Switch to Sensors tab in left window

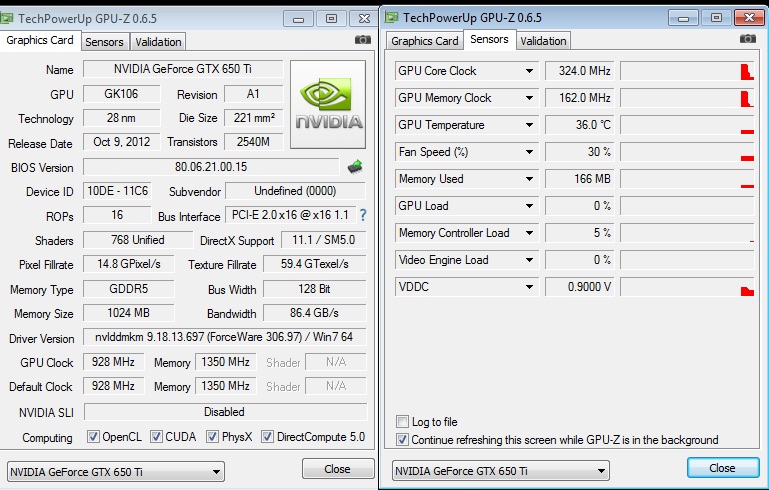click(x=104, y=42)
